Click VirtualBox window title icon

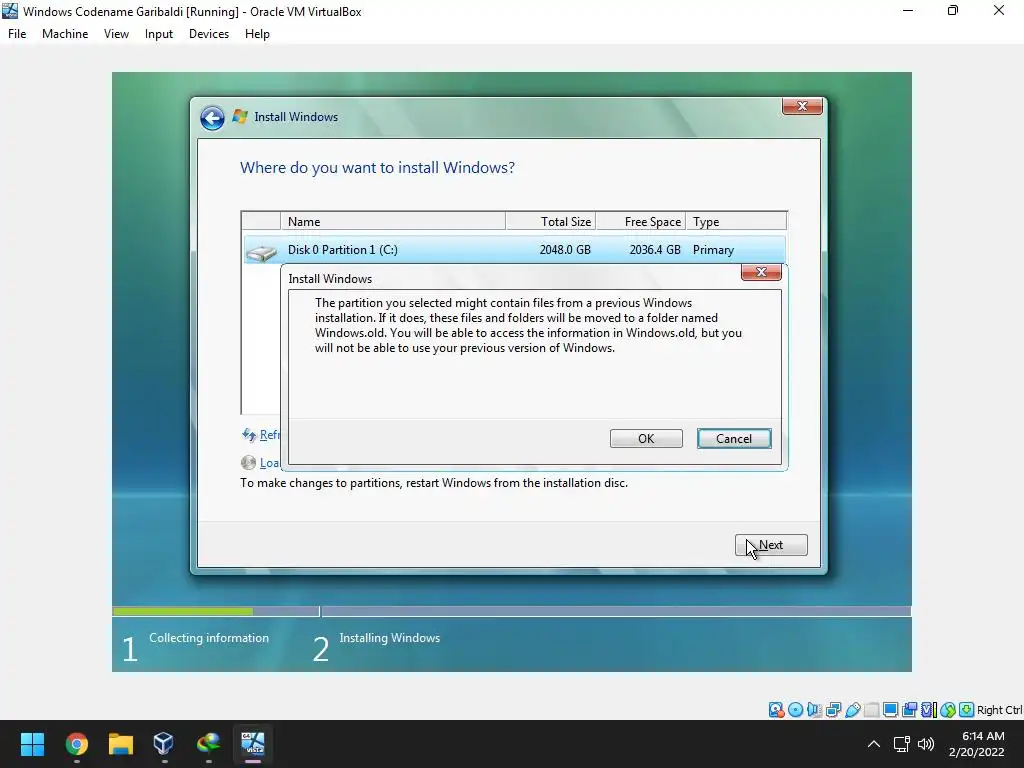pos(10,11)
